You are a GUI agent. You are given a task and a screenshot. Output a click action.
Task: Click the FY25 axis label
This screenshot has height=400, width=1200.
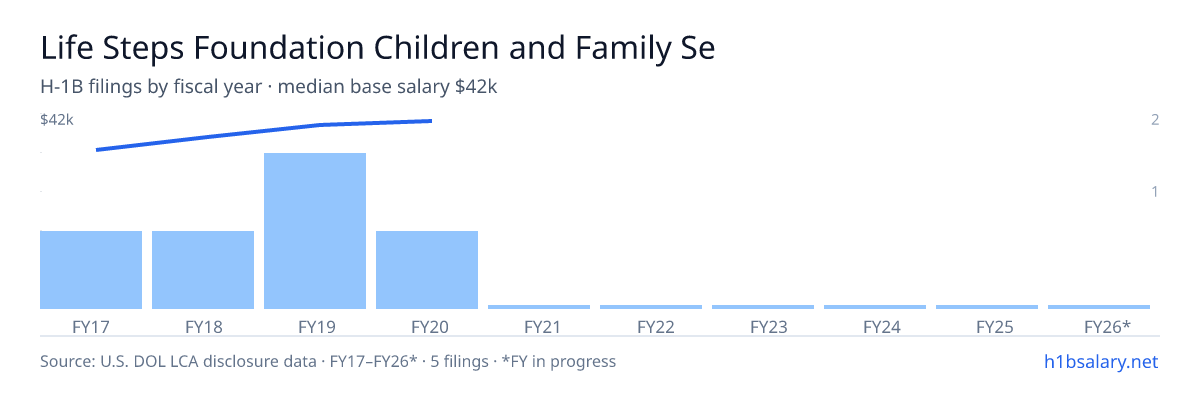pyautogui.click(x=987, y=327)
